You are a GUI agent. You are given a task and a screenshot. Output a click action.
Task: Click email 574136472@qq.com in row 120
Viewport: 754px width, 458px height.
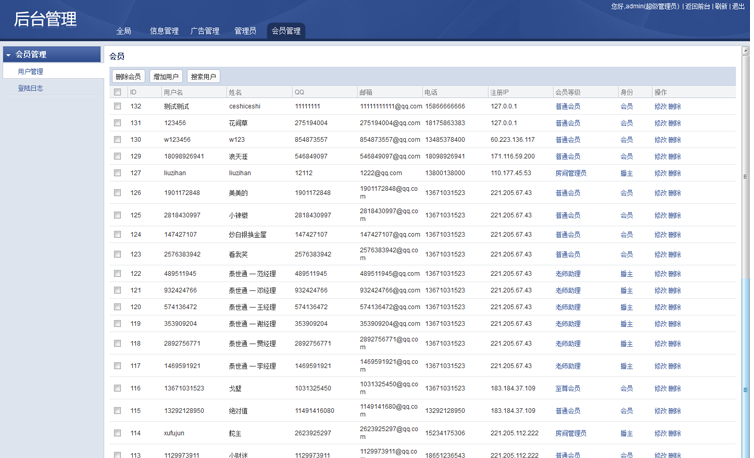[x=390, y=306]
